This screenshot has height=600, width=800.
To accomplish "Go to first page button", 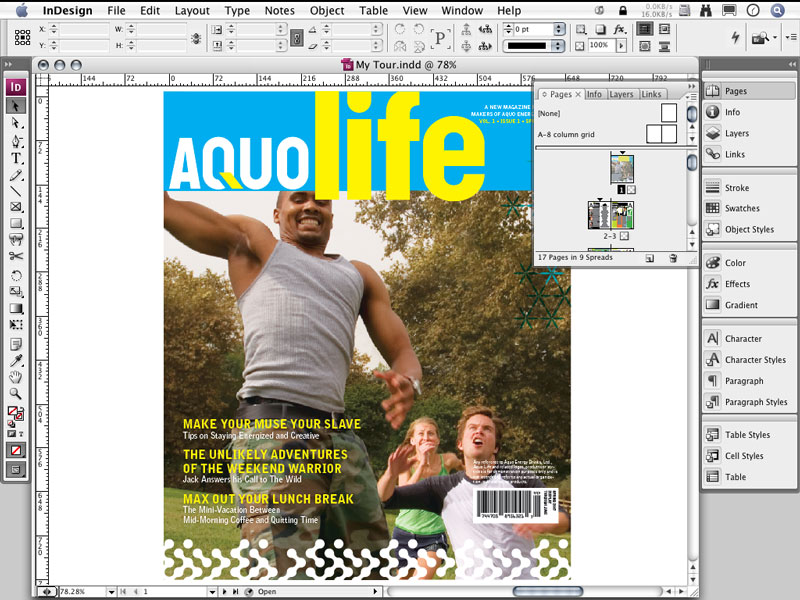I will click(x=123, y=592).
